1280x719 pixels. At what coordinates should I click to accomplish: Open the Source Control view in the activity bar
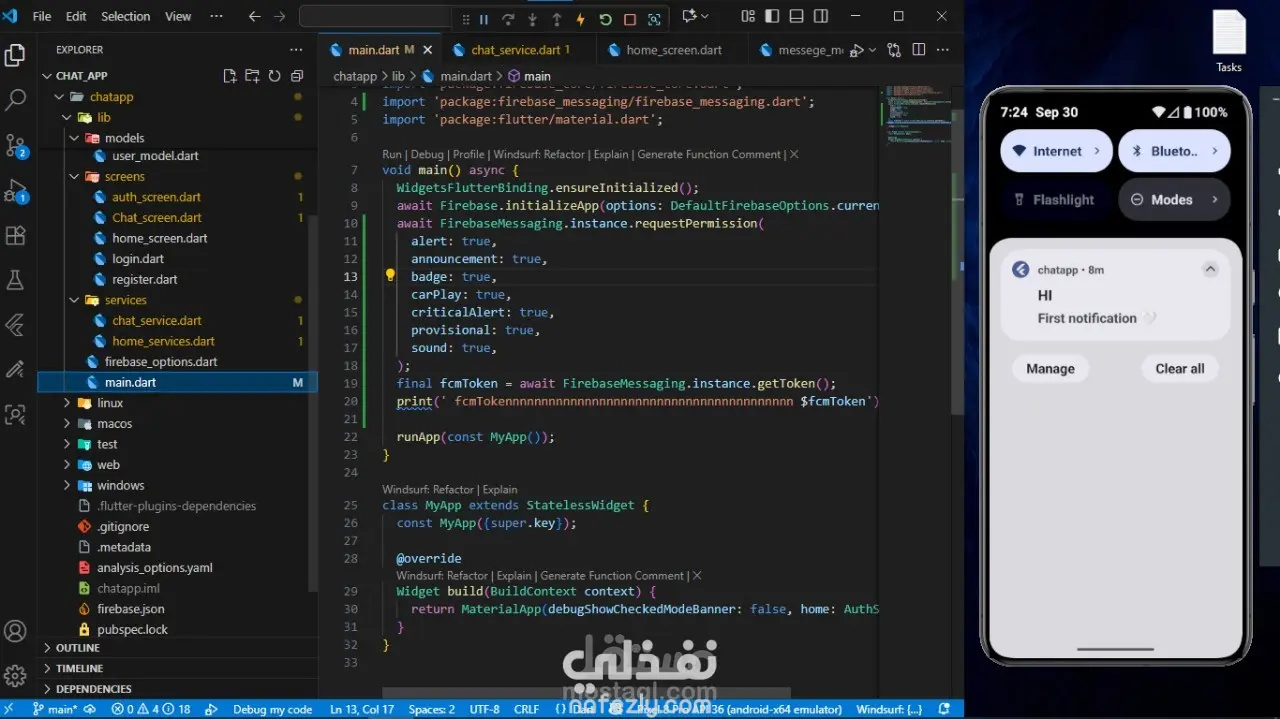(x=15, y=146)
